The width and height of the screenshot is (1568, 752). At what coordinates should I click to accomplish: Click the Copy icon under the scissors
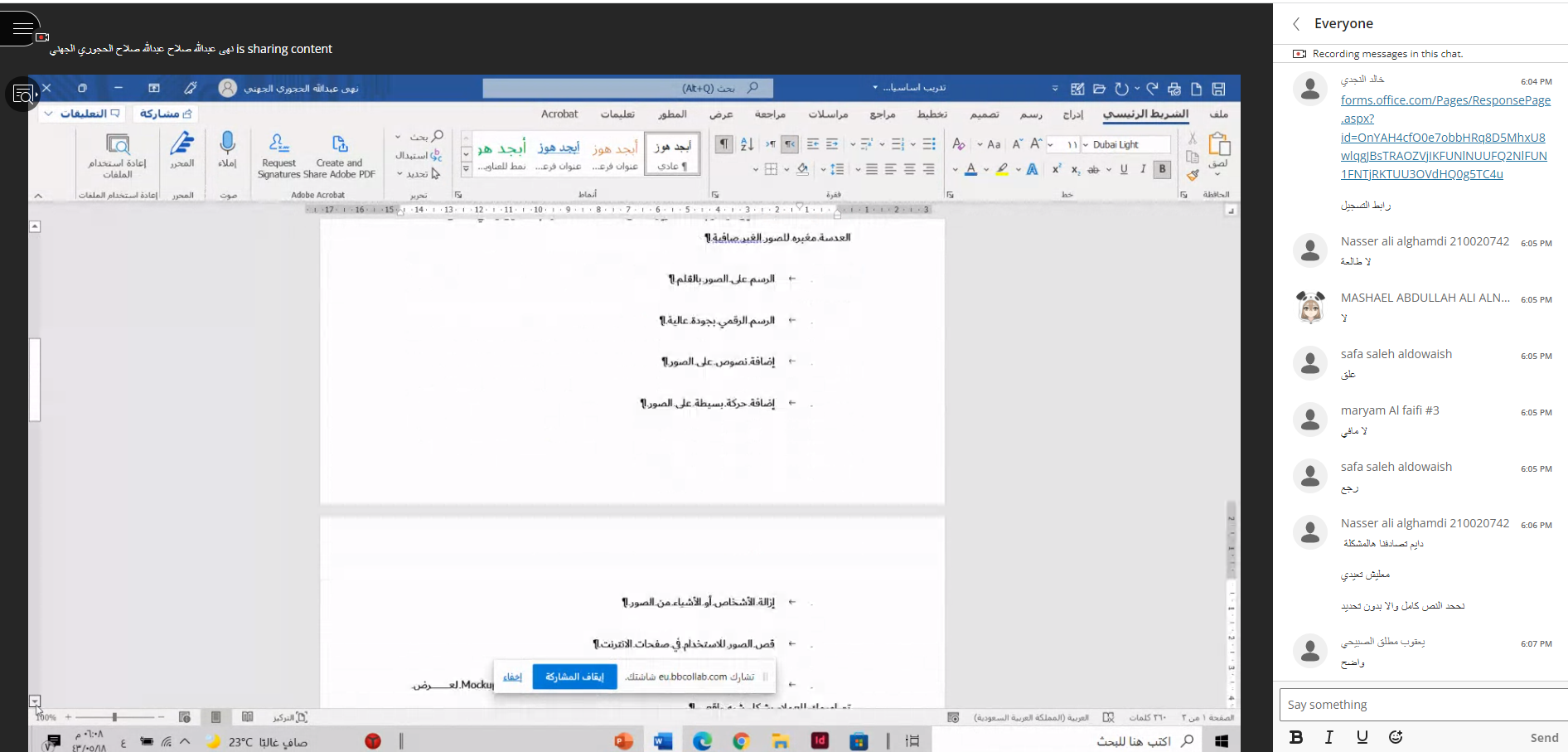click(x=1193, y=157)
